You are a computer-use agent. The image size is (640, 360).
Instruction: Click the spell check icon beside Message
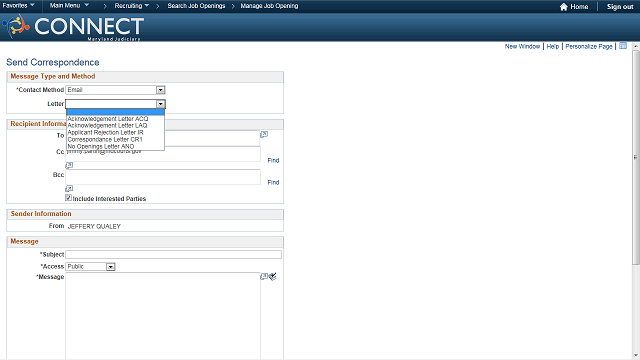pos(273,277)
